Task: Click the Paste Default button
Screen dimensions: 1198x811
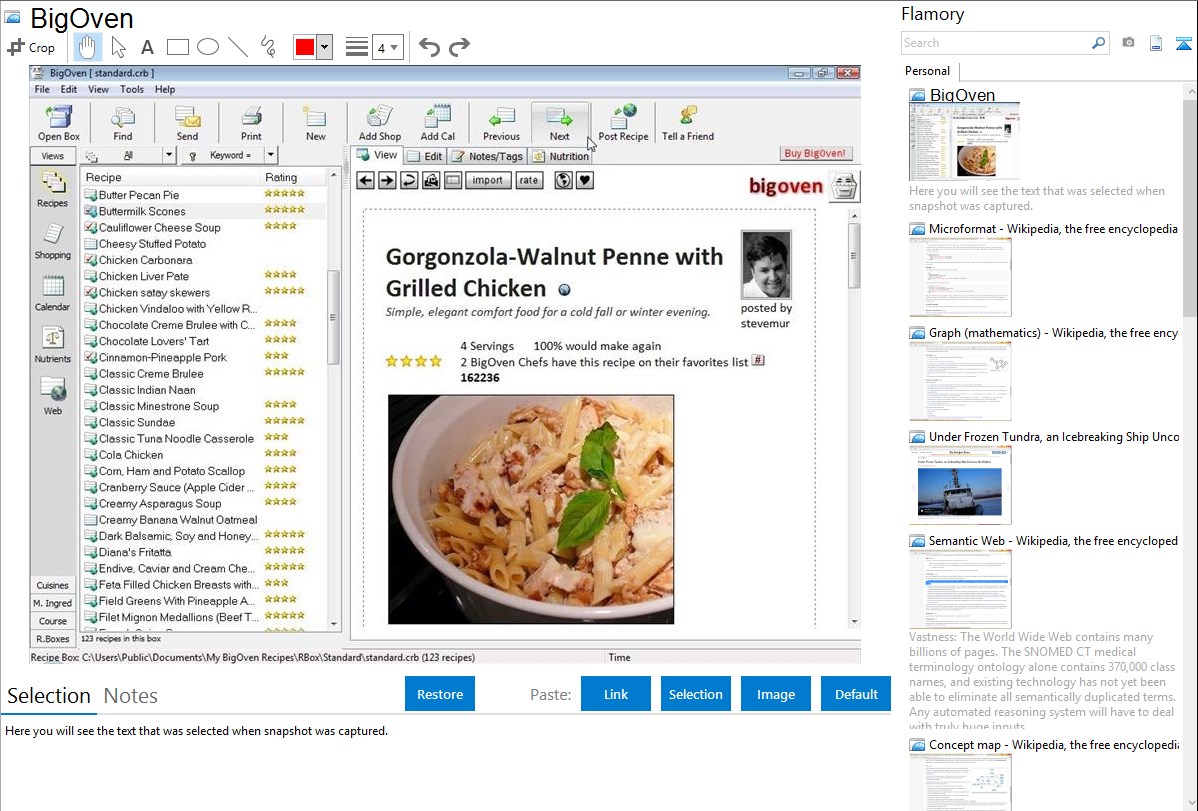Action: point(856,694)
